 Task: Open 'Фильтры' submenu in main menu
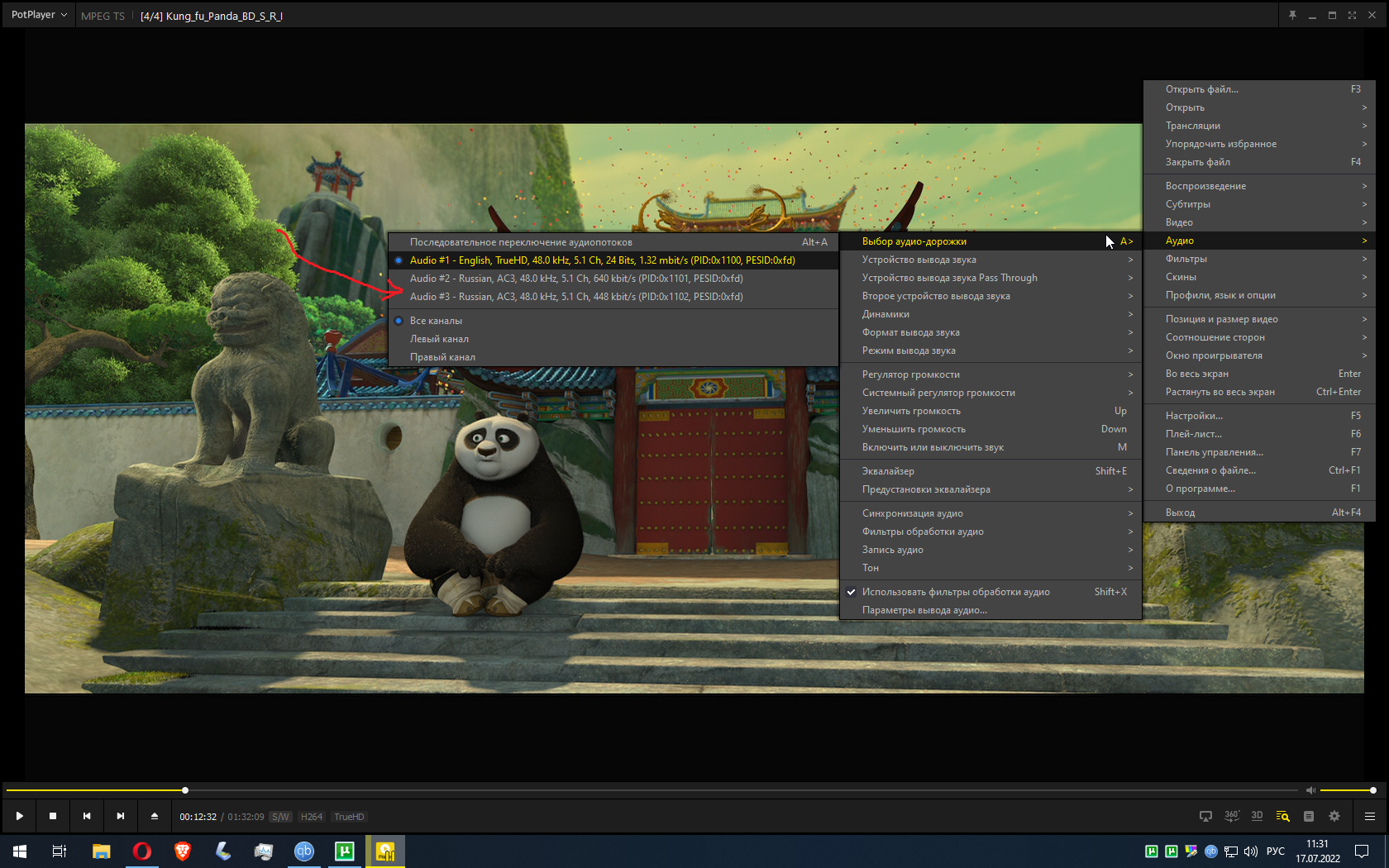(1259, 259)
